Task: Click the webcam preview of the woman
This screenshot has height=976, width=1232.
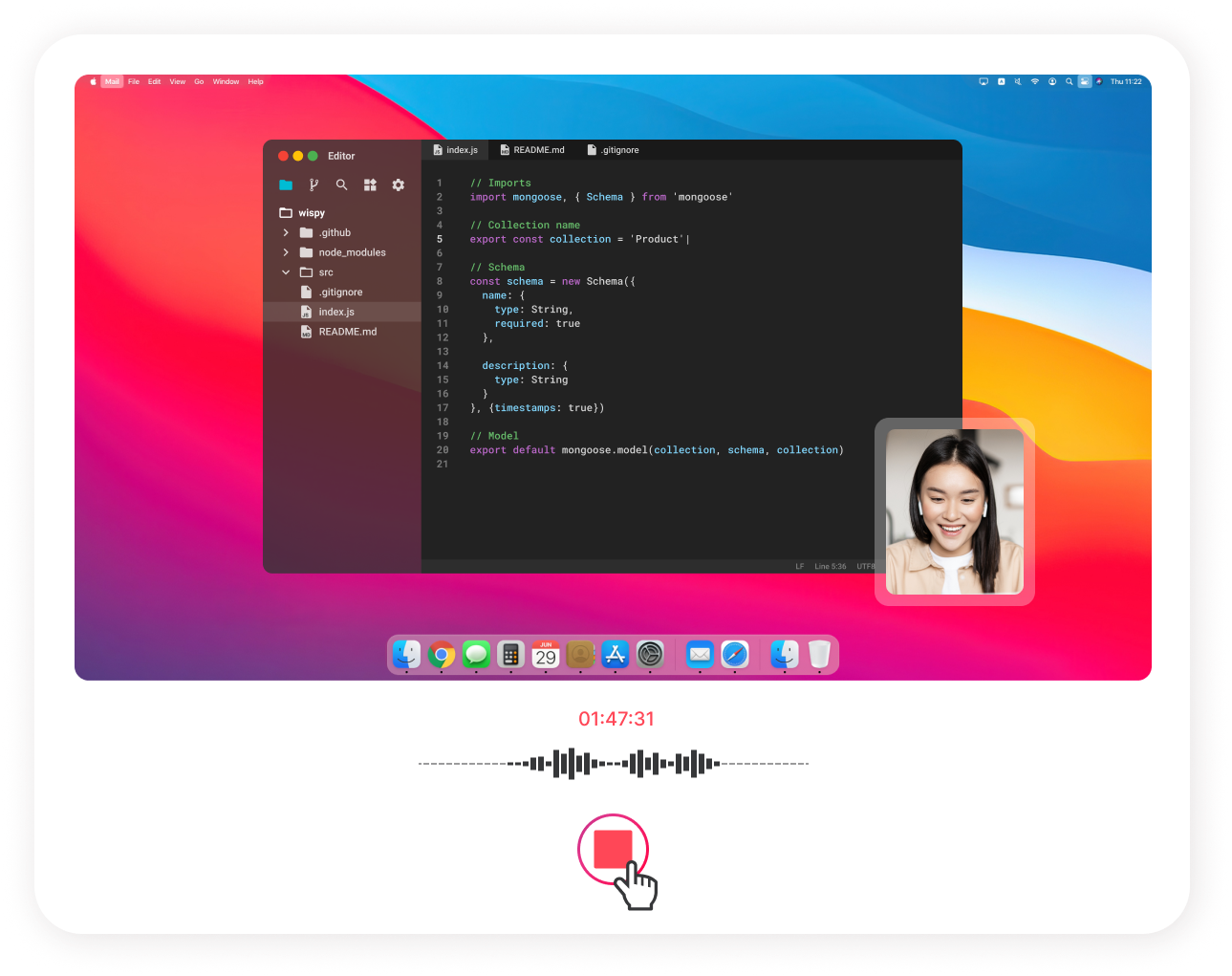Action: [955, 511]
